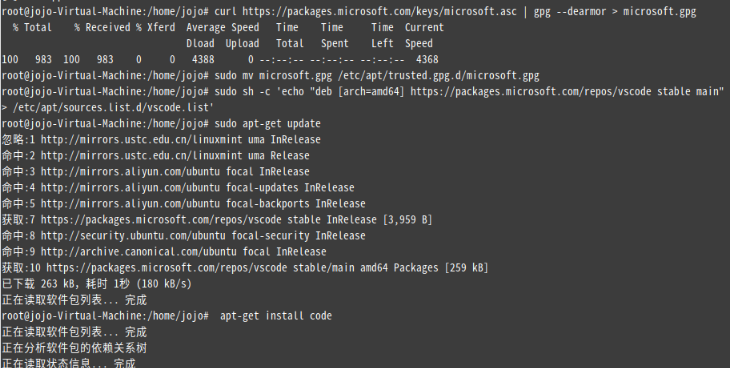This screenshot has width=730, height=368.
Task: Click the vscode repo URL inside echo command
Action: click(530, 92)
